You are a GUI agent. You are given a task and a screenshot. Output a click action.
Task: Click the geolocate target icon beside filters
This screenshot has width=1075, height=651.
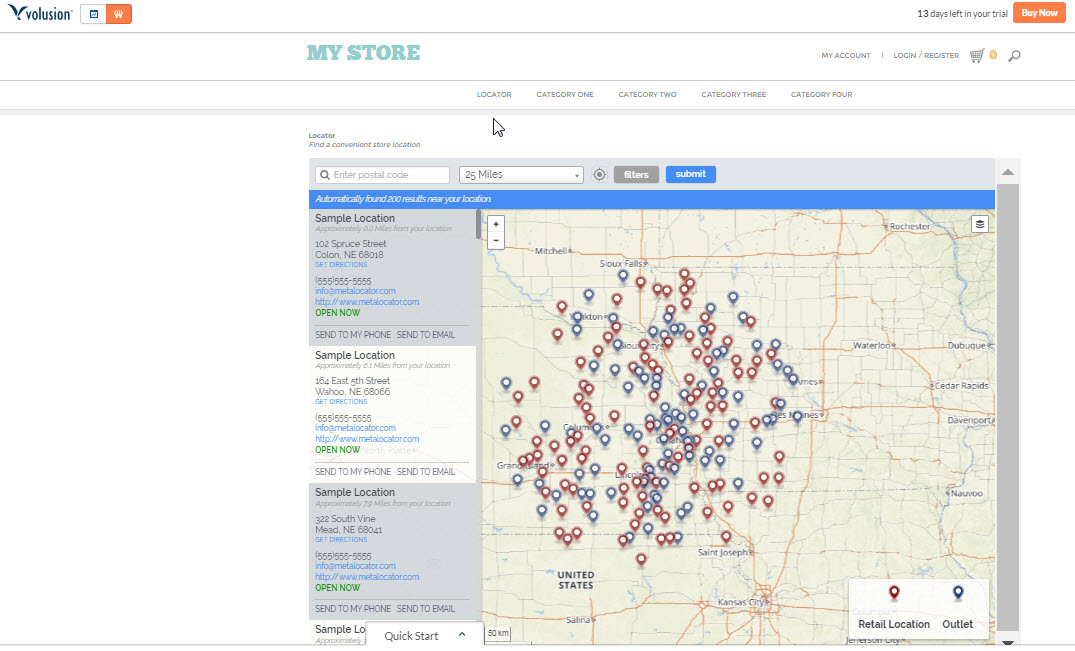point(599,175)
